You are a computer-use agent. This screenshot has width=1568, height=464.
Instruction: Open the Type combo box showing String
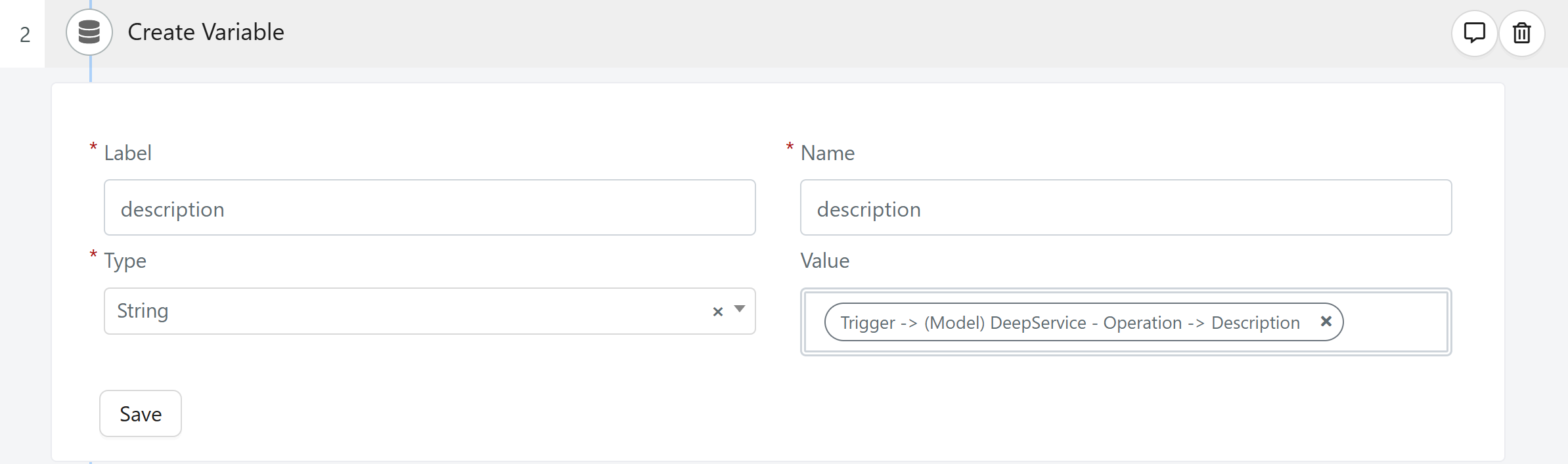tap(430, 311)
